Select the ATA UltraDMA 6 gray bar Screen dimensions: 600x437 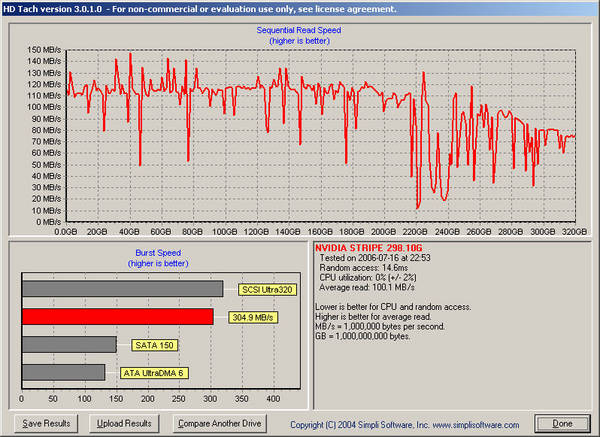coord(64,373)
